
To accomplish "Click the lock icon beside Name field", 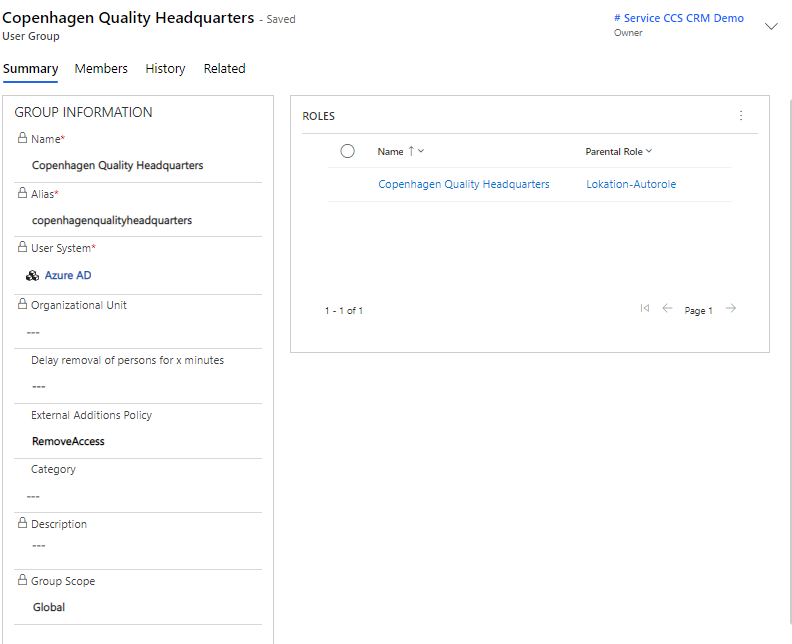I will pos(22,139).
